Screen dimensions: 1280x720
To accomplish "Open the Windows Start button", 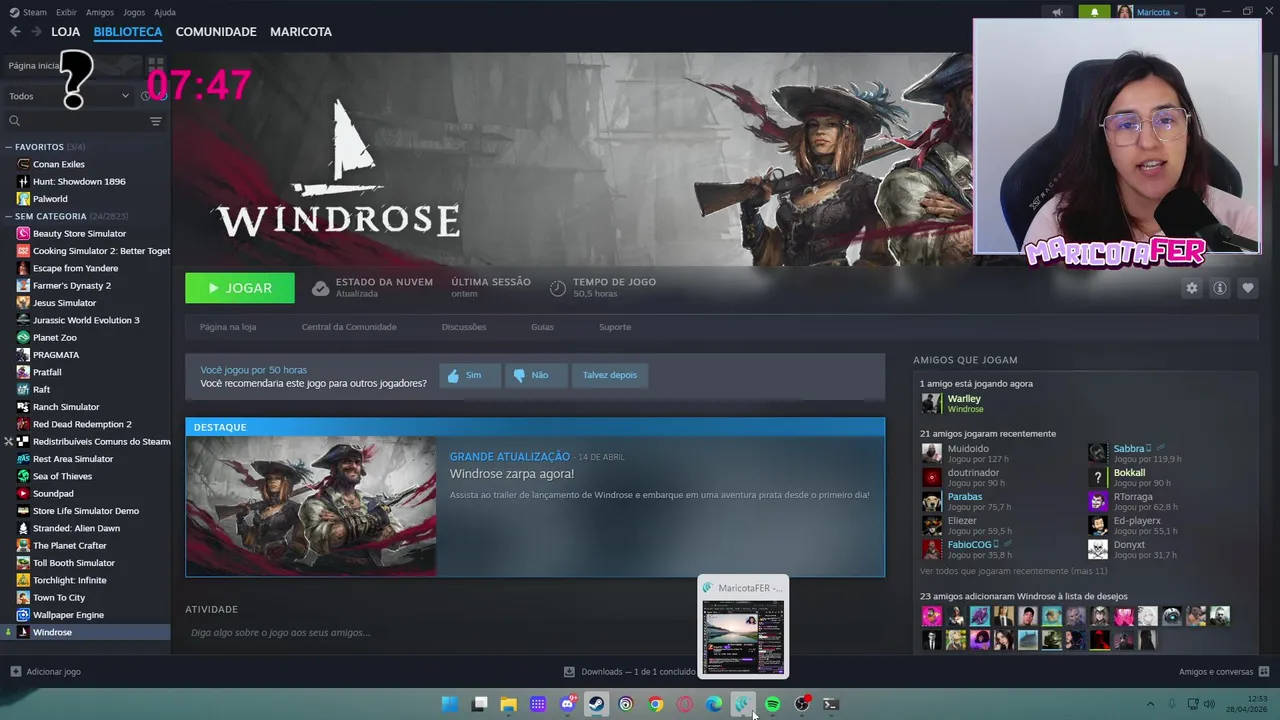I will click(x=450, y=704).
